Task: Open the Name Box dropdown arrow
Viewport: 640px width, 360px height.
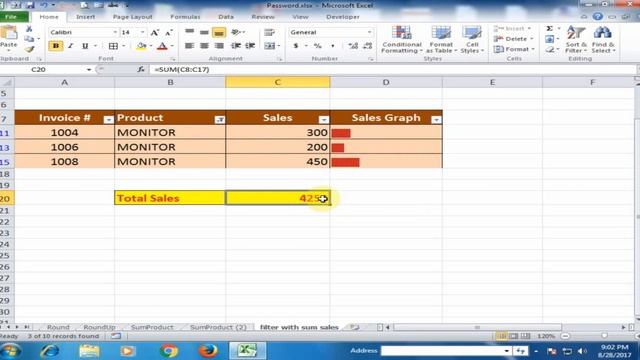Action: [x=89, y=70]
